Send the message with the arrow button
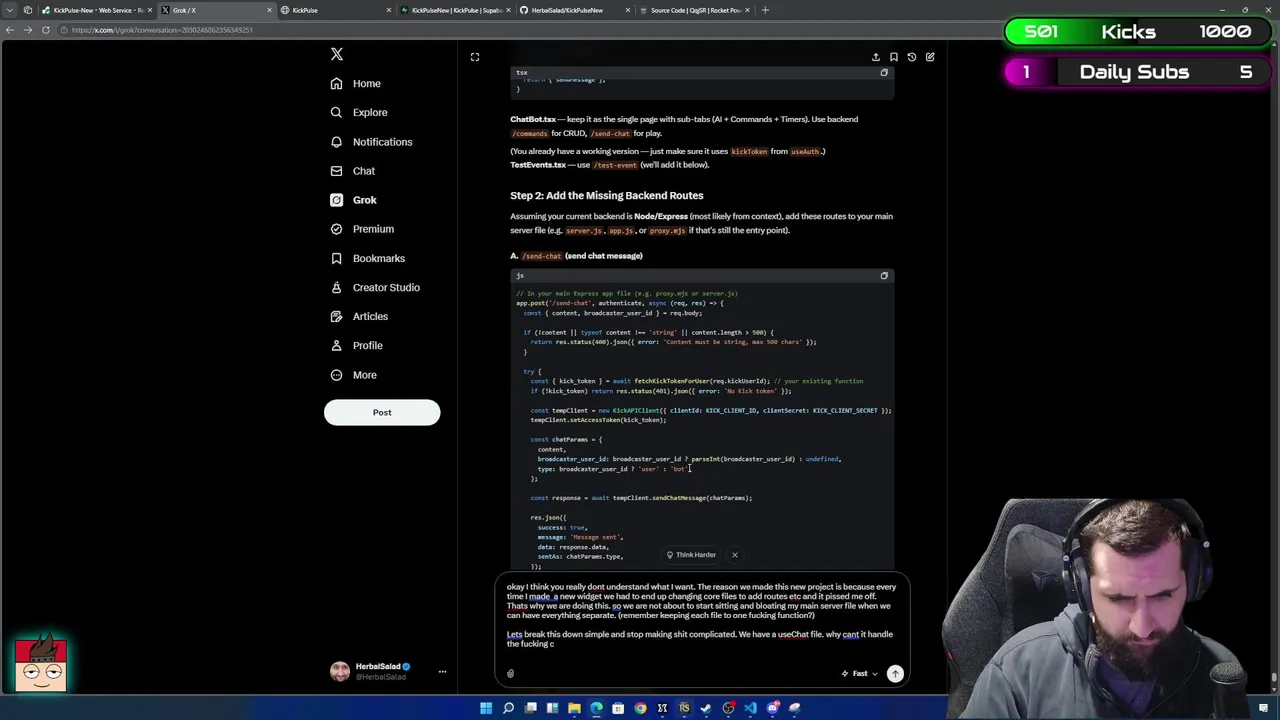Viewport: 1280px width, 720px height. coord(895,673)
